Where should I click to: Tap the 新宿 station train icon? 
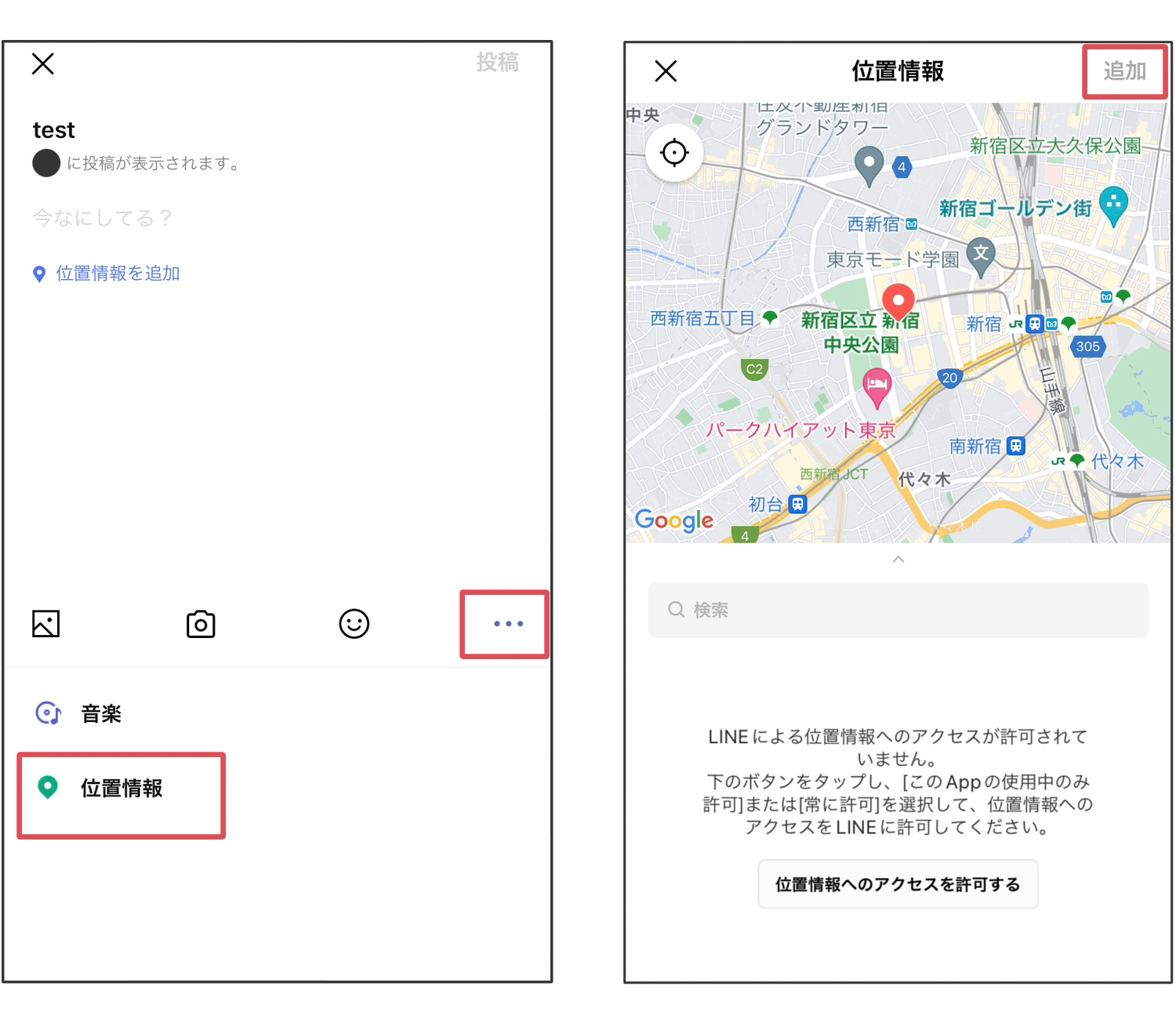[x=1035, y=324]
